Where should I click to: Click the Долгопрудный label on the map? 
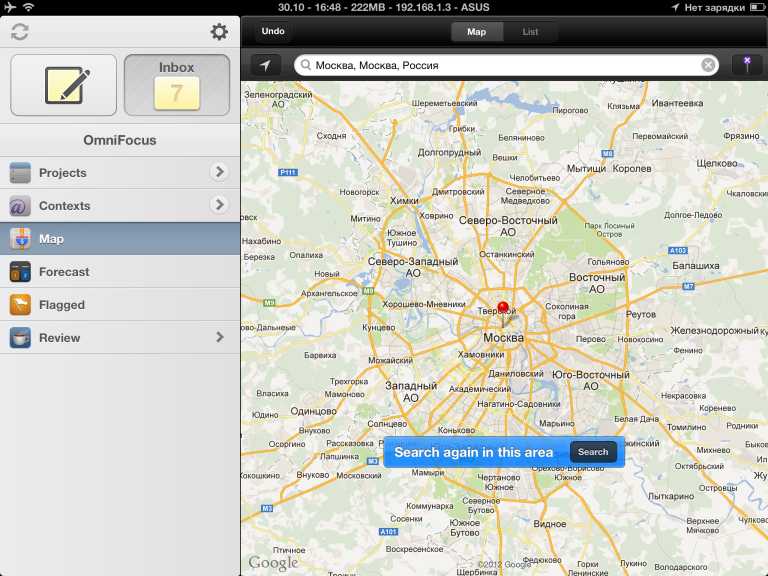(x=449, y=153)
